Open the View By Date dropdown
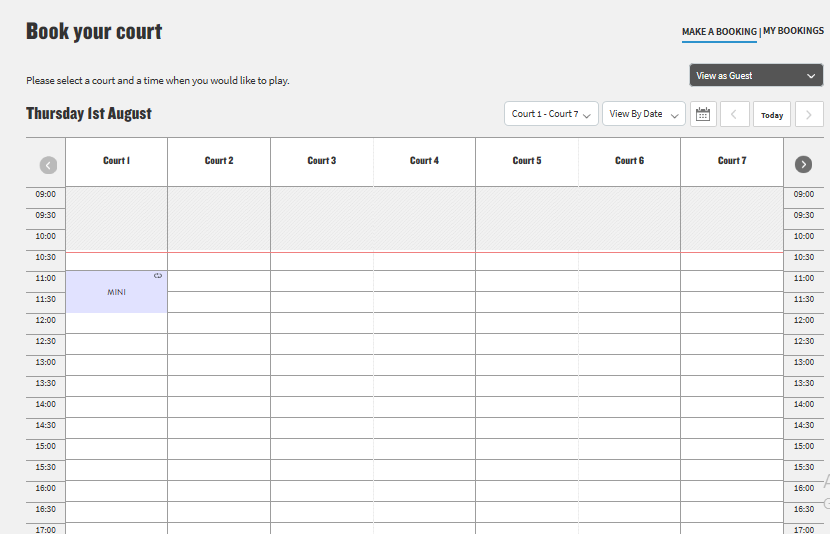 point(643,114)
